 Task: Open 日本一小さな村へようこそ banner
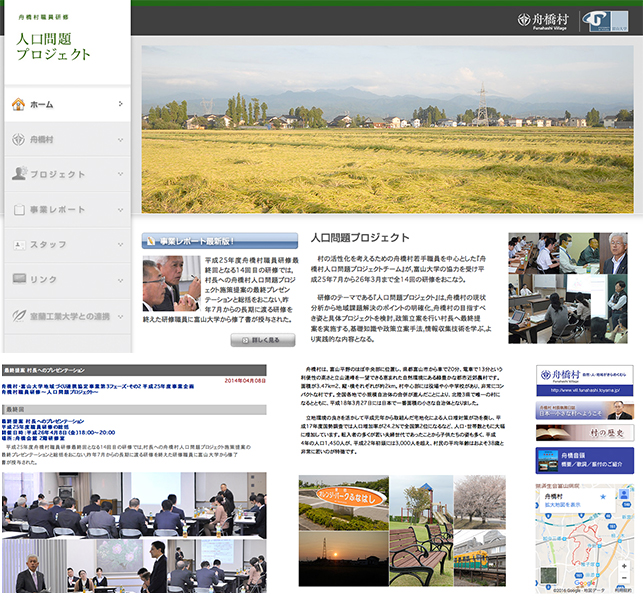pos(584,410)
